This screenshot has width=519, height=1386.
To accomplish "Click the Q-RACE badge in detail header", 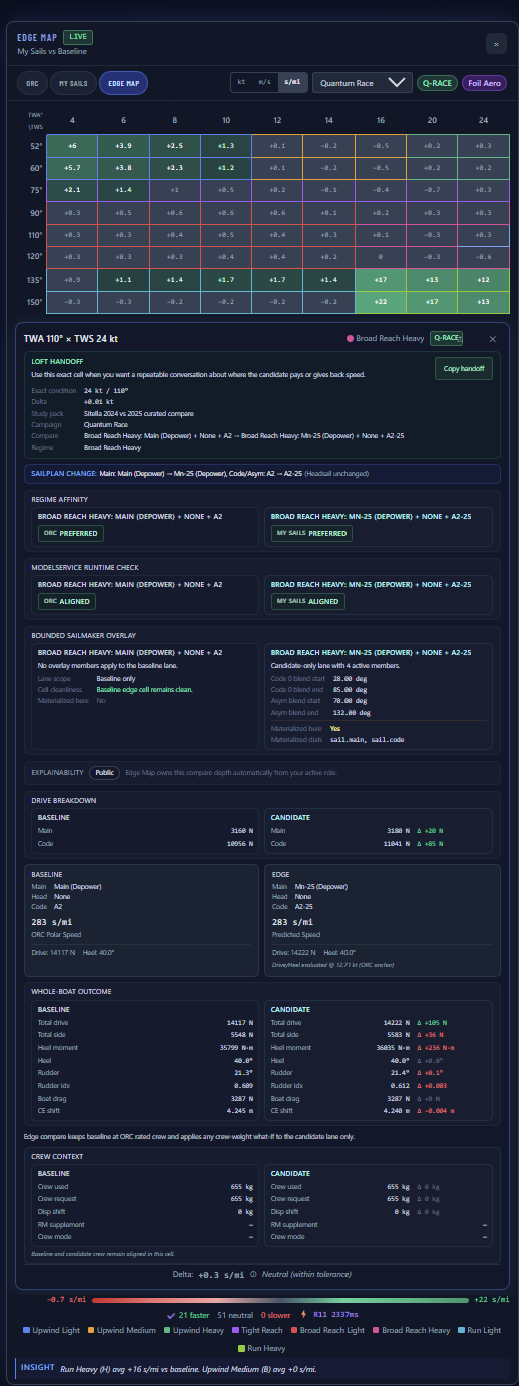I will coord(447,338).
